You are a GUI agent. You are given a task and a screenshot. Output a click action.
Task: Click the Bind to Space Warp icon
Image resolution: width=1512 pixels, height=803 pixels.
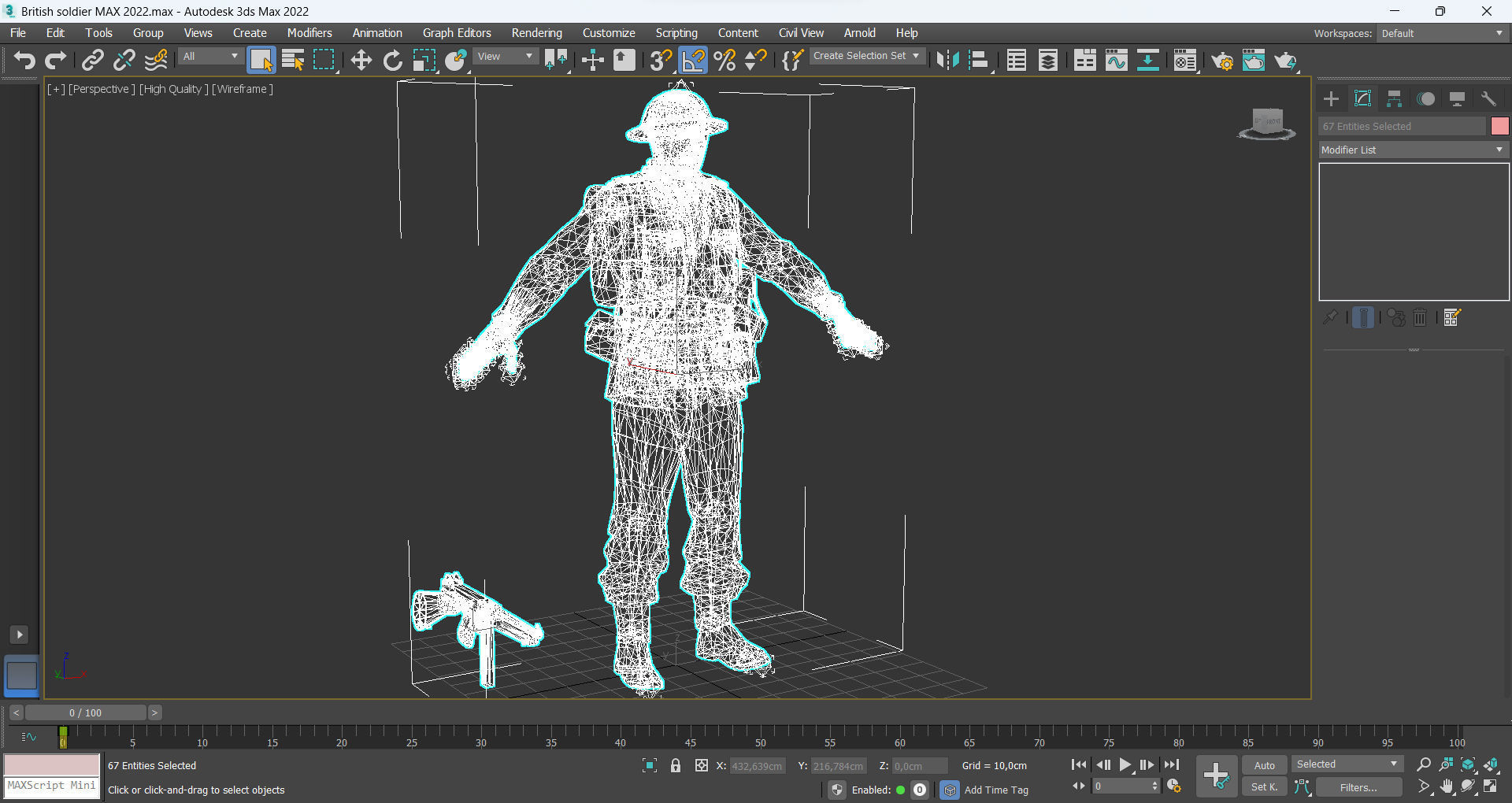tap(156, 61)
